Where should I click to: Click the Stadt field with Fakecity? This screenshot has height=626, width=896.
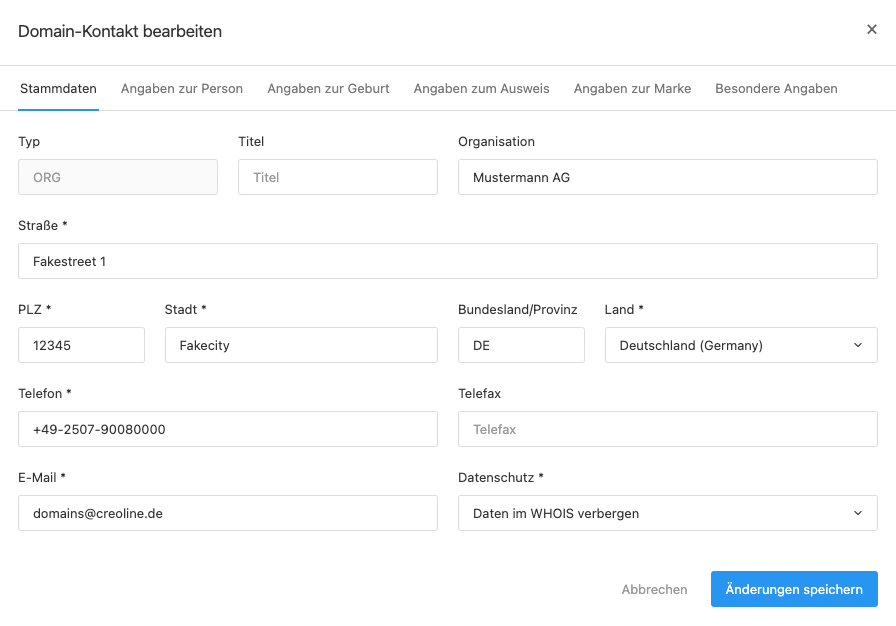tap(301, 345)
